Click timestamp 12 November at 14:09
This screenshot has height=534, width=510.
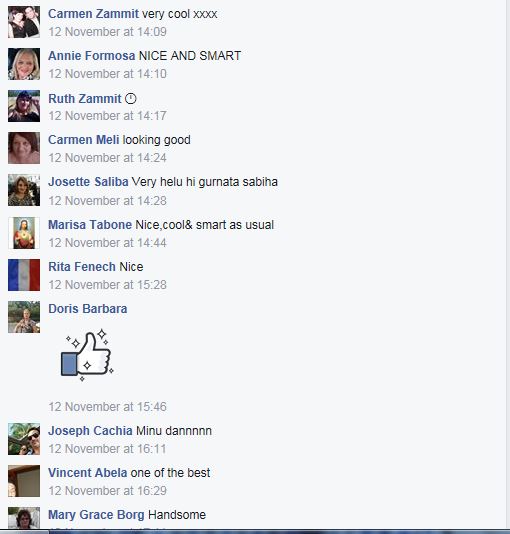tap(107, 32)
